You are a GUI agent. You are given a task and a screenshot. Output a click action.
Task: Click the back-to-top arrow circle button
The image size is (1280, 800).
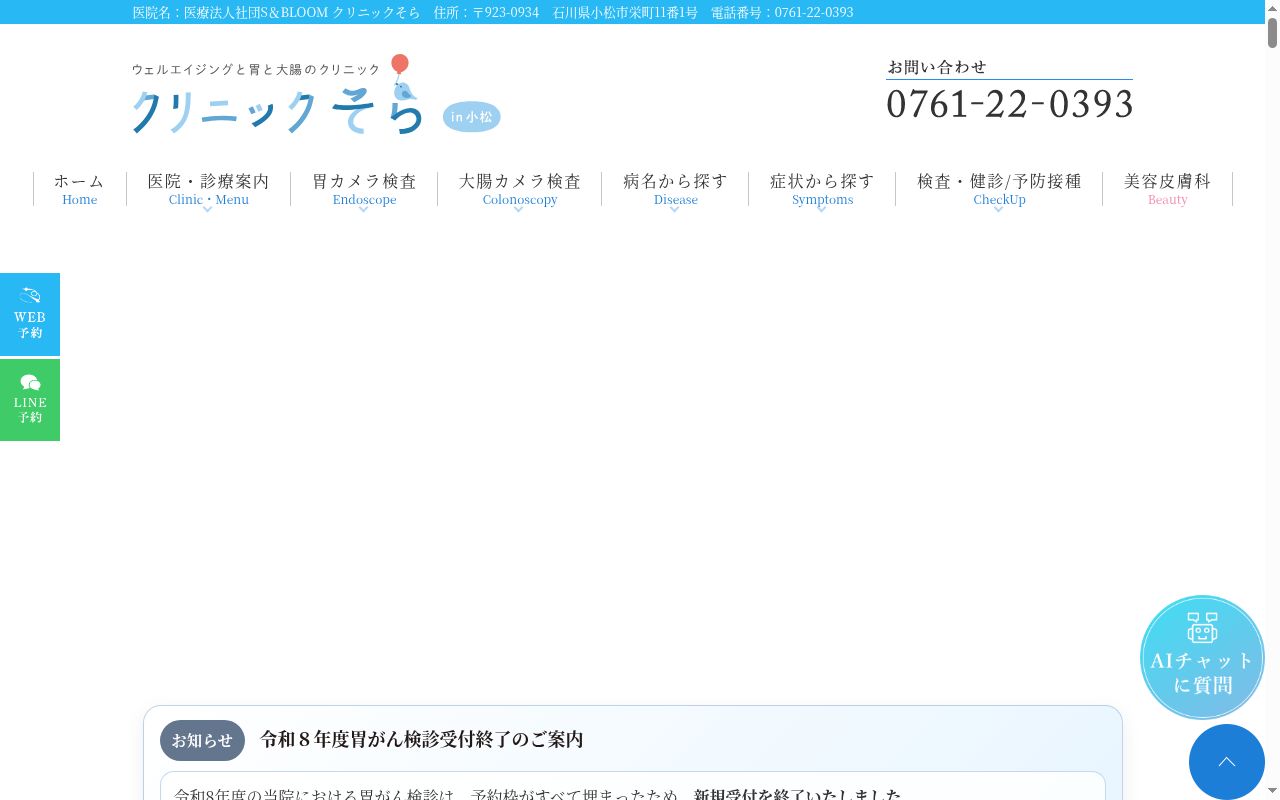(1227, 762)
